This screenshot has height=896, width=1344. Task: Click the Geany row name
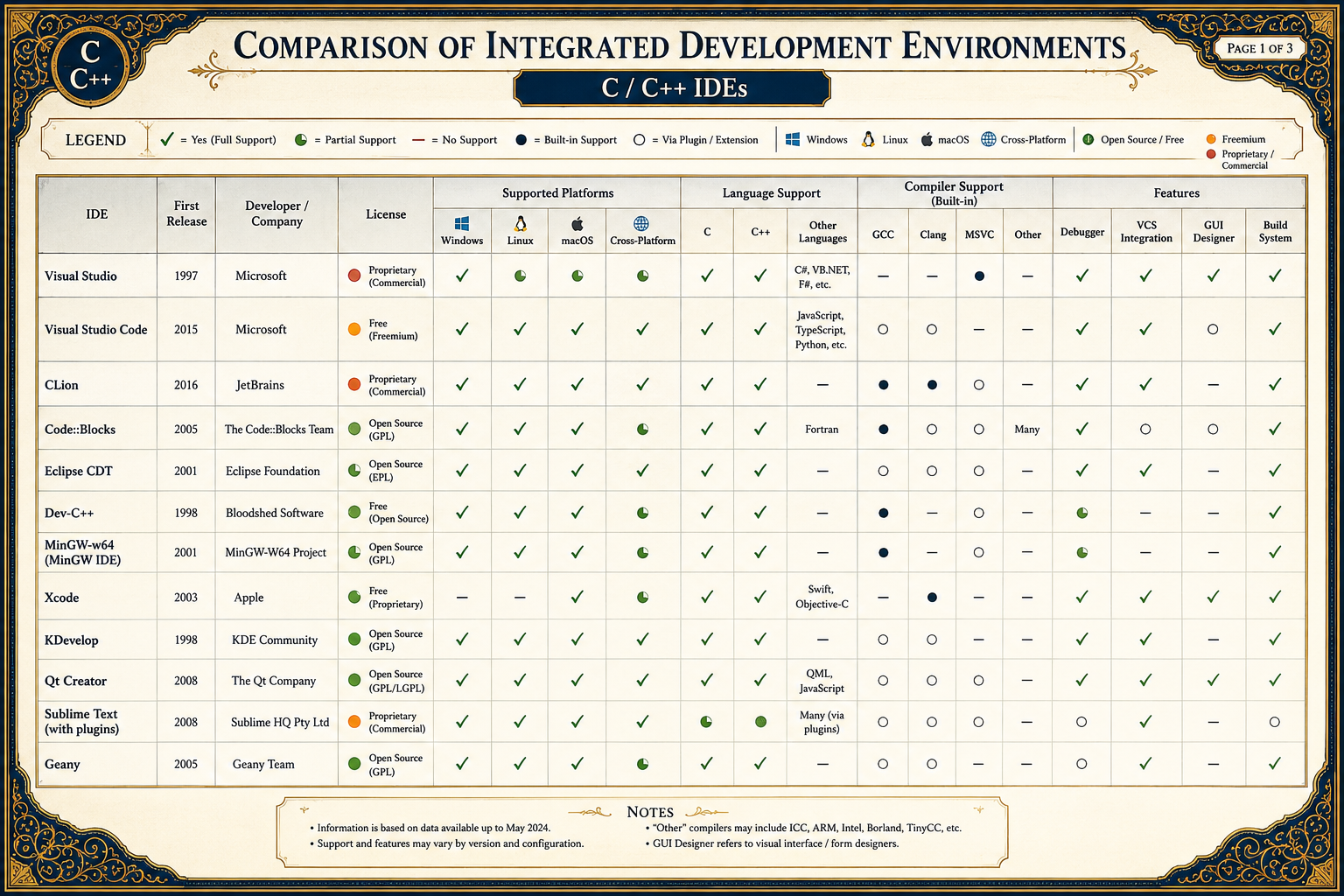[62, 764]
